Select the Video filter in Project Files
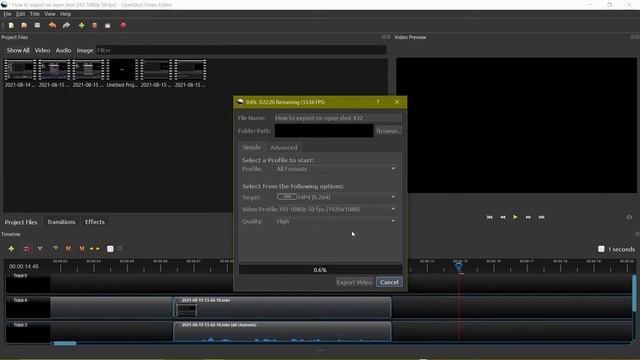Viewport: 640px width, 360px height. [42, 50]
